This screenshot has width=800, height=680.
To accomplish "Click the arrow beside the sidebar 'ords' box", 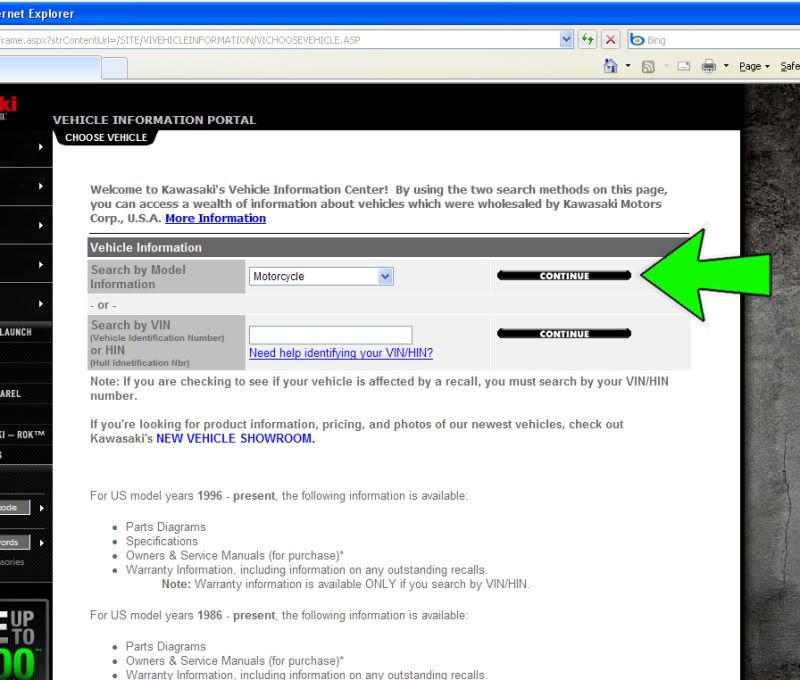I will coord(41,543).
